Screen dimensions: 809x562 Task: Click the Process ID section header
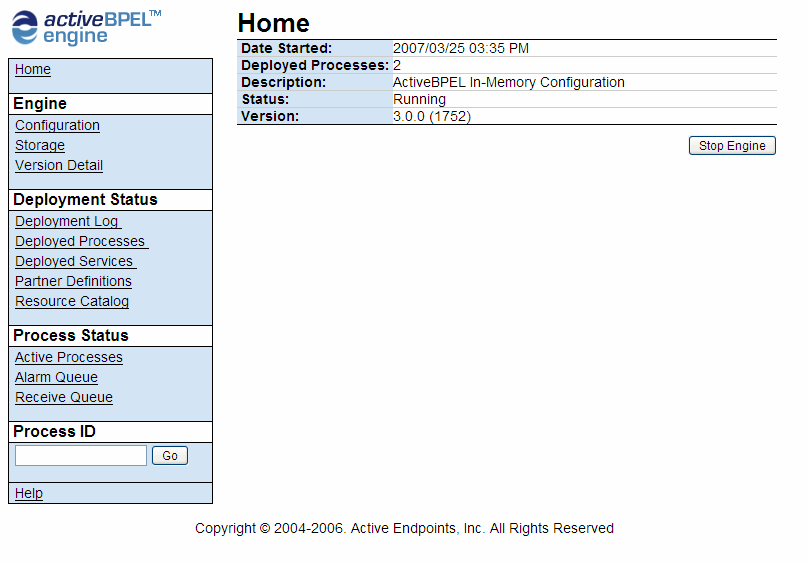(54, 431)
